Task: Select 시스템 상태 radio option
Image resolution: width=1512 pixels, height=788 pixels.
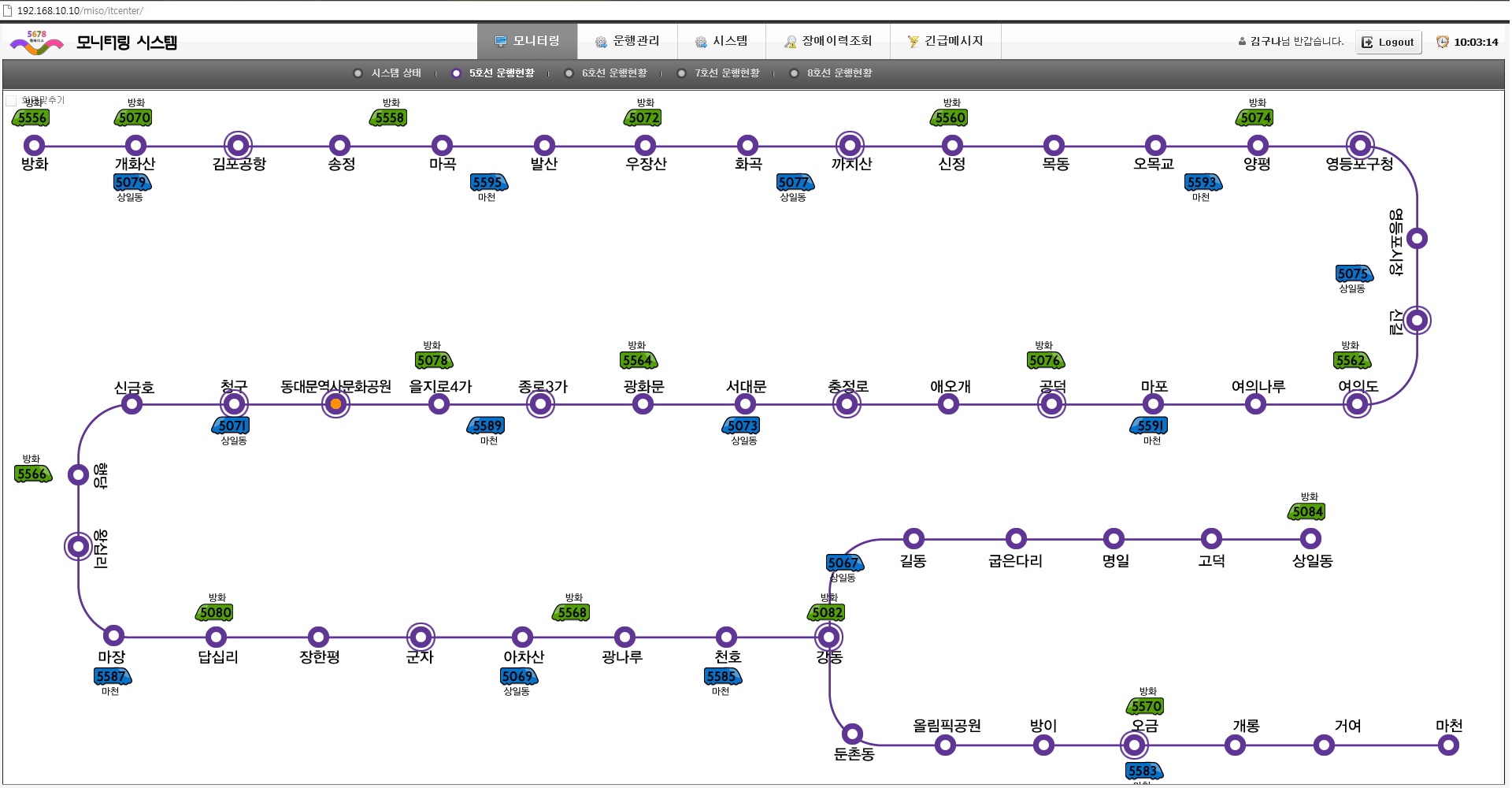Action: 358,73
